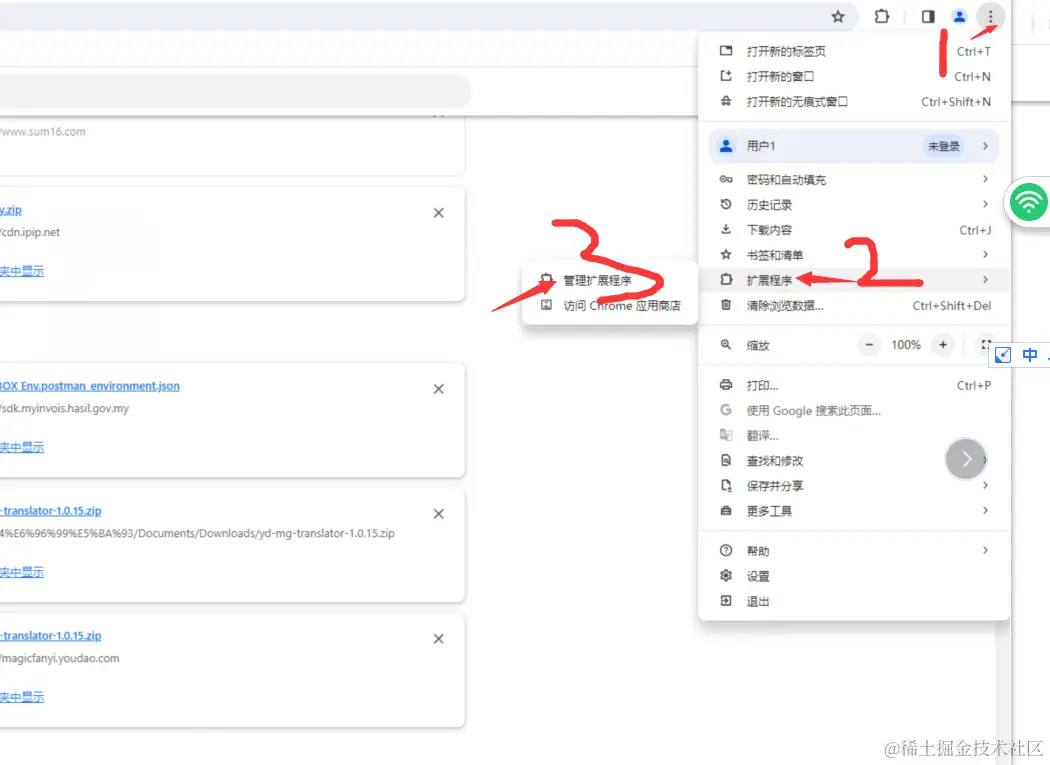Select 打印 menu entry
Screen dimensions: 1050x765
click(854, 386)
